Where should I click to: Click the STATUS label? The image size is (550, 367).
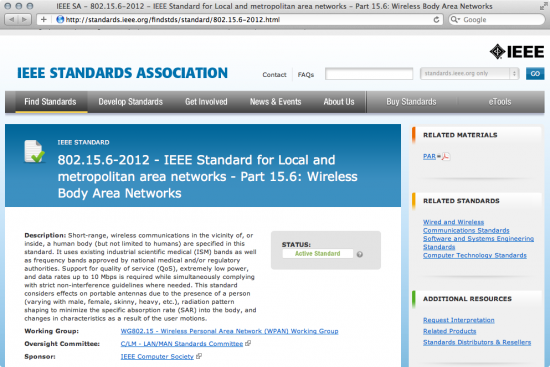[x=296, y=244]
